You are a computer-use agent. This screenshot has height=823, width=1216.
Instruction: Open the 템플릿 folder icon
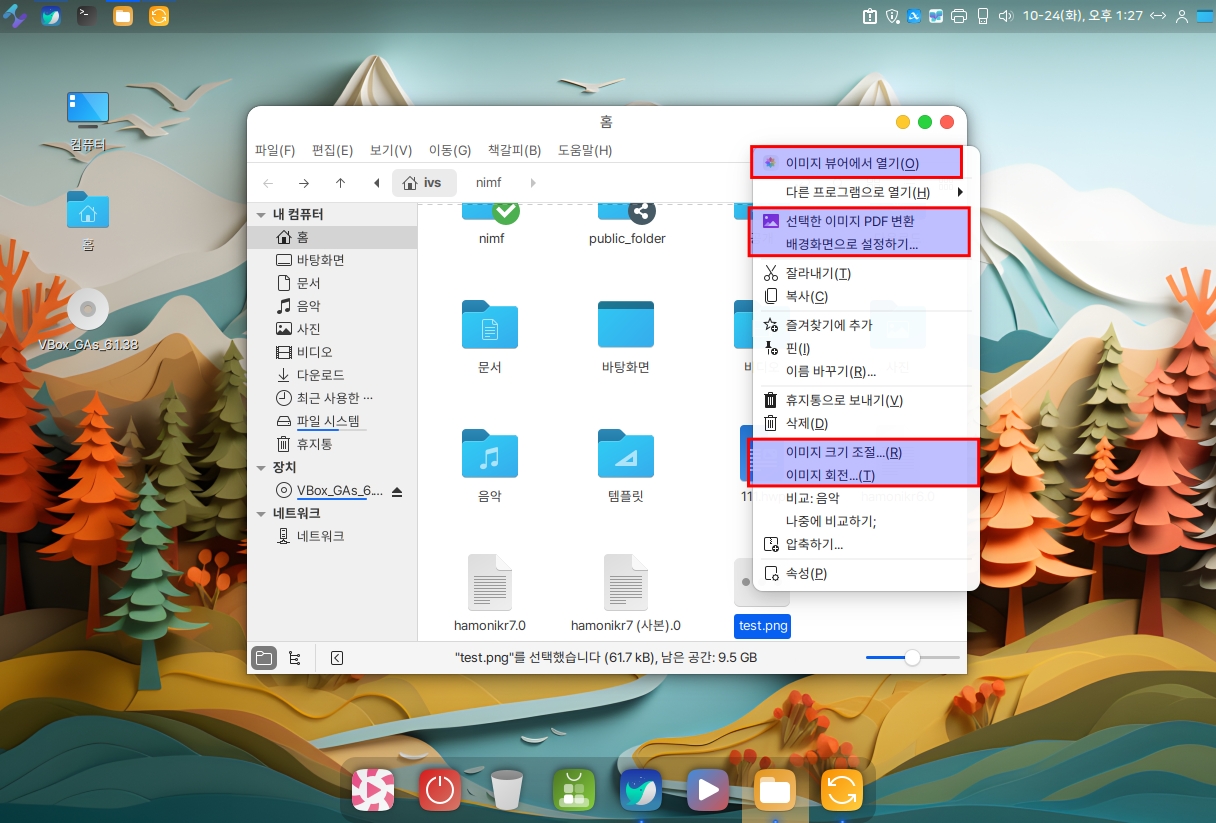[625, 454]
